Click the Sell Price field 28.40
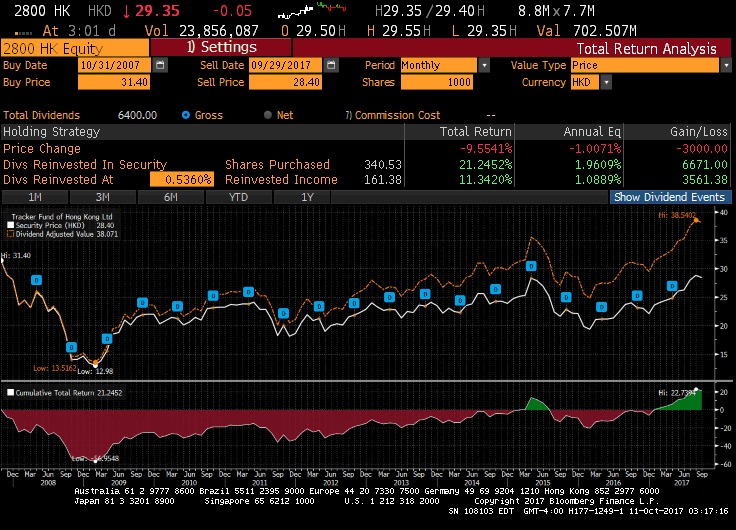This screenshot has height=530, width=736. [285, 83]
